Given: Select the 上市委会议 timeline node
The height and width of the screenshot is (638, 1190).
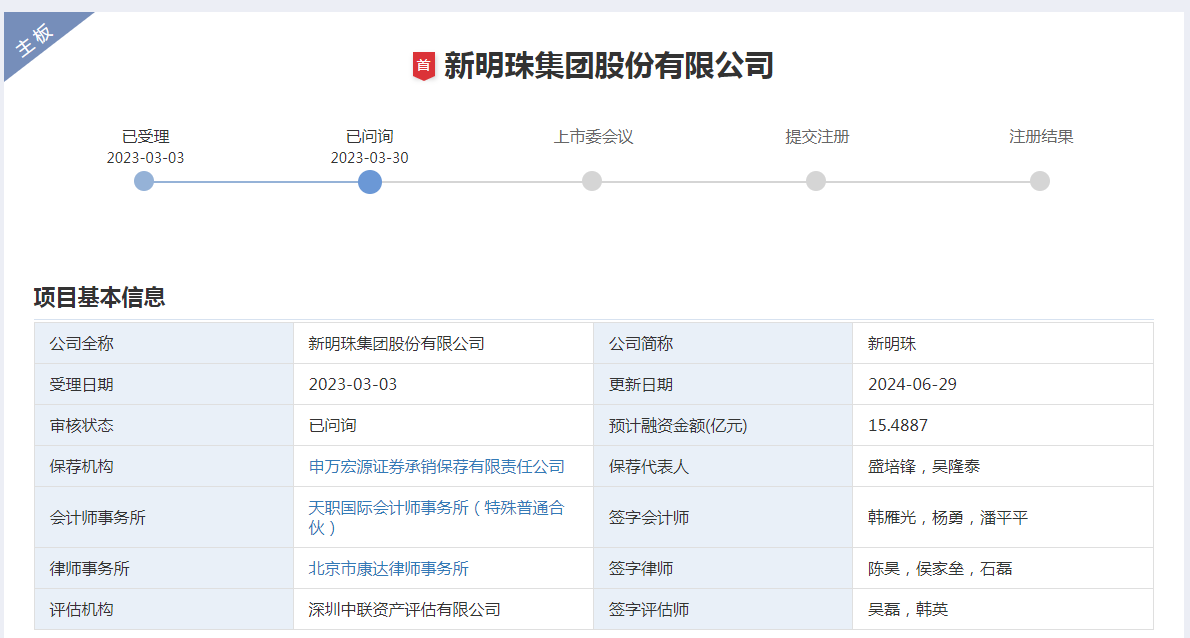Looking at the screenshot, I should tap(592, 181).
